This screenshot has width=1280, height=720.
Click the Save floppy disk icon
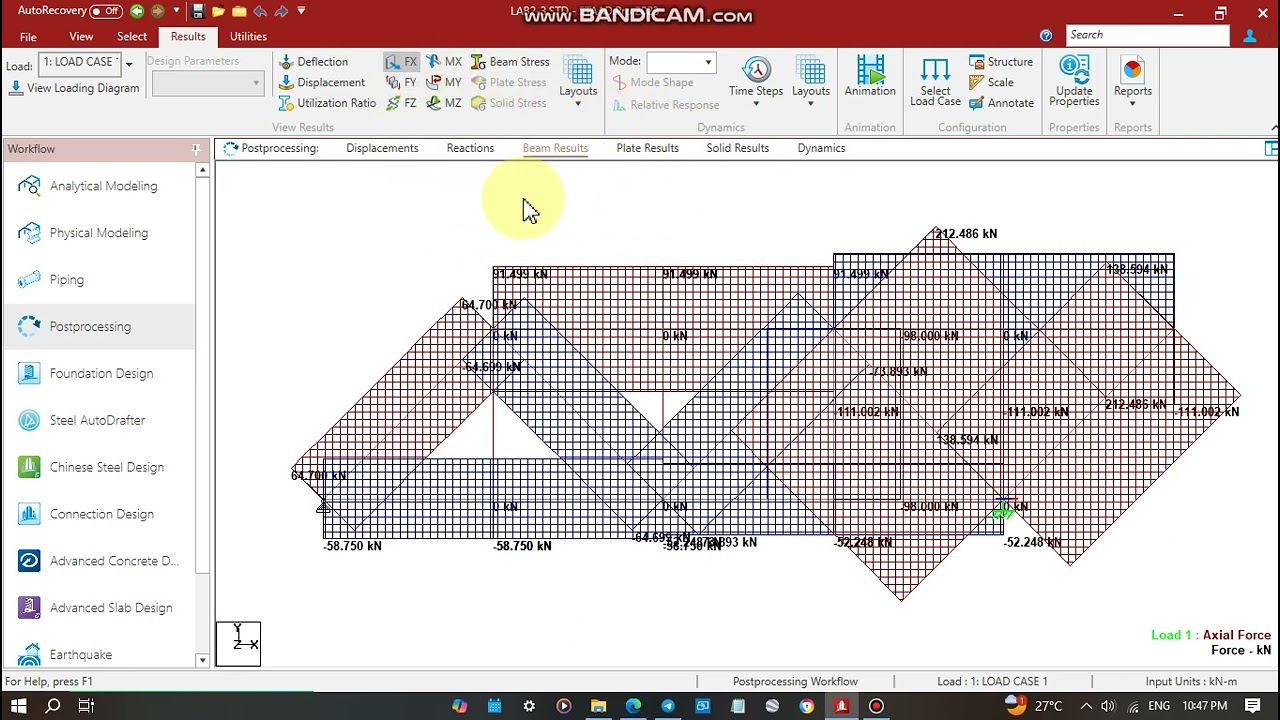(x=198, y=12)
